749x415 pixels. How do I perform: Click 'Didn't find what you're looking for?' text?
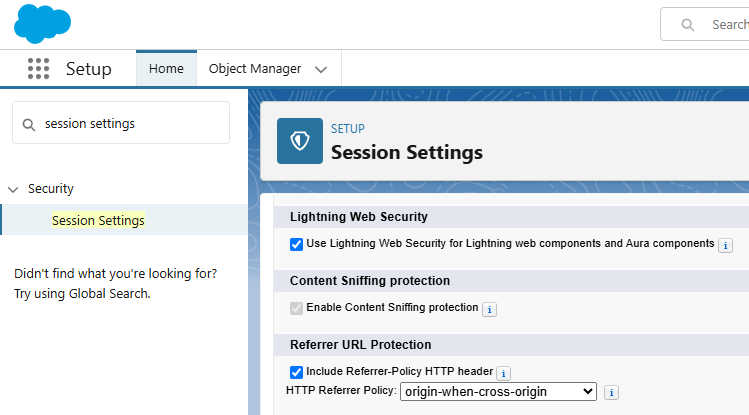[x=116, y=274]
